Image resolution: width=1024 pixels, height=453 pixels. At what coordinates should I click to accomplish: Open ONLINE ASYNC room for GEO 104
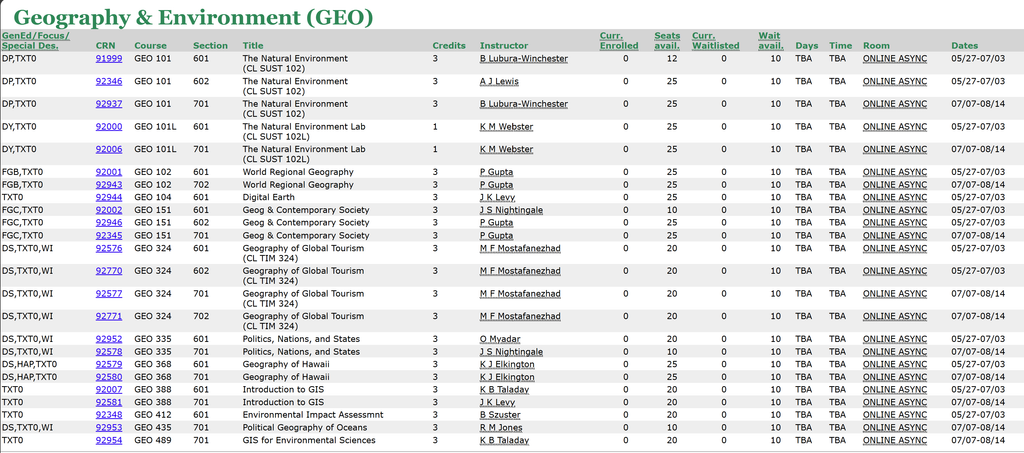pyautogui.click(x=895, y=197)
